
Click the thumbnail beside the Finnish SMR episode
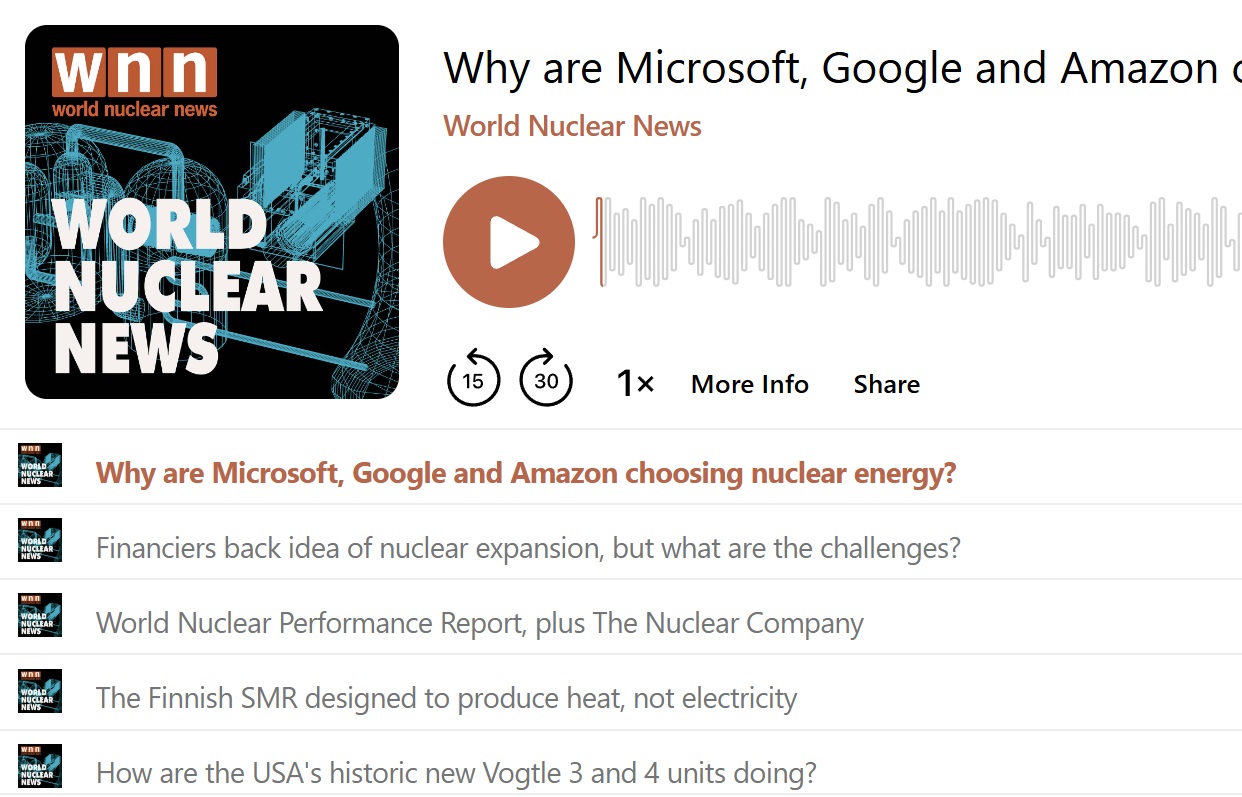[x=40, y=691]
